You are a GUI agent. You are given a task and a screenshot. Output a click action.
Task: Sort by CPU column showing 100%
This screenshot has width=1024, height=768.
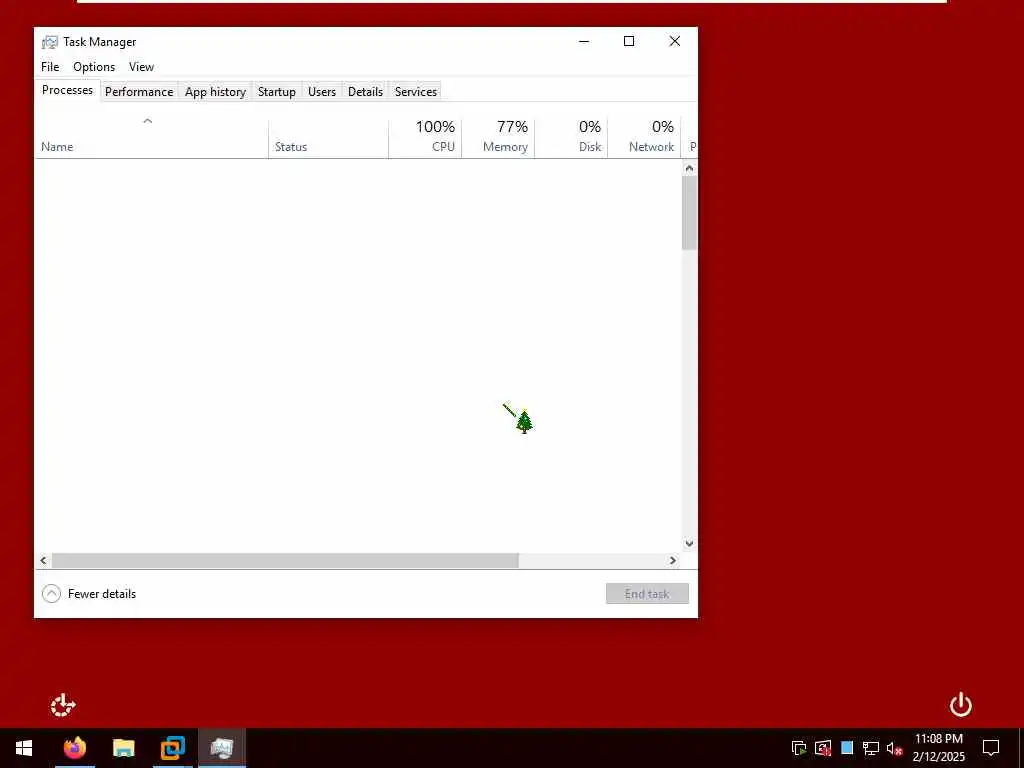coord(425,138)
